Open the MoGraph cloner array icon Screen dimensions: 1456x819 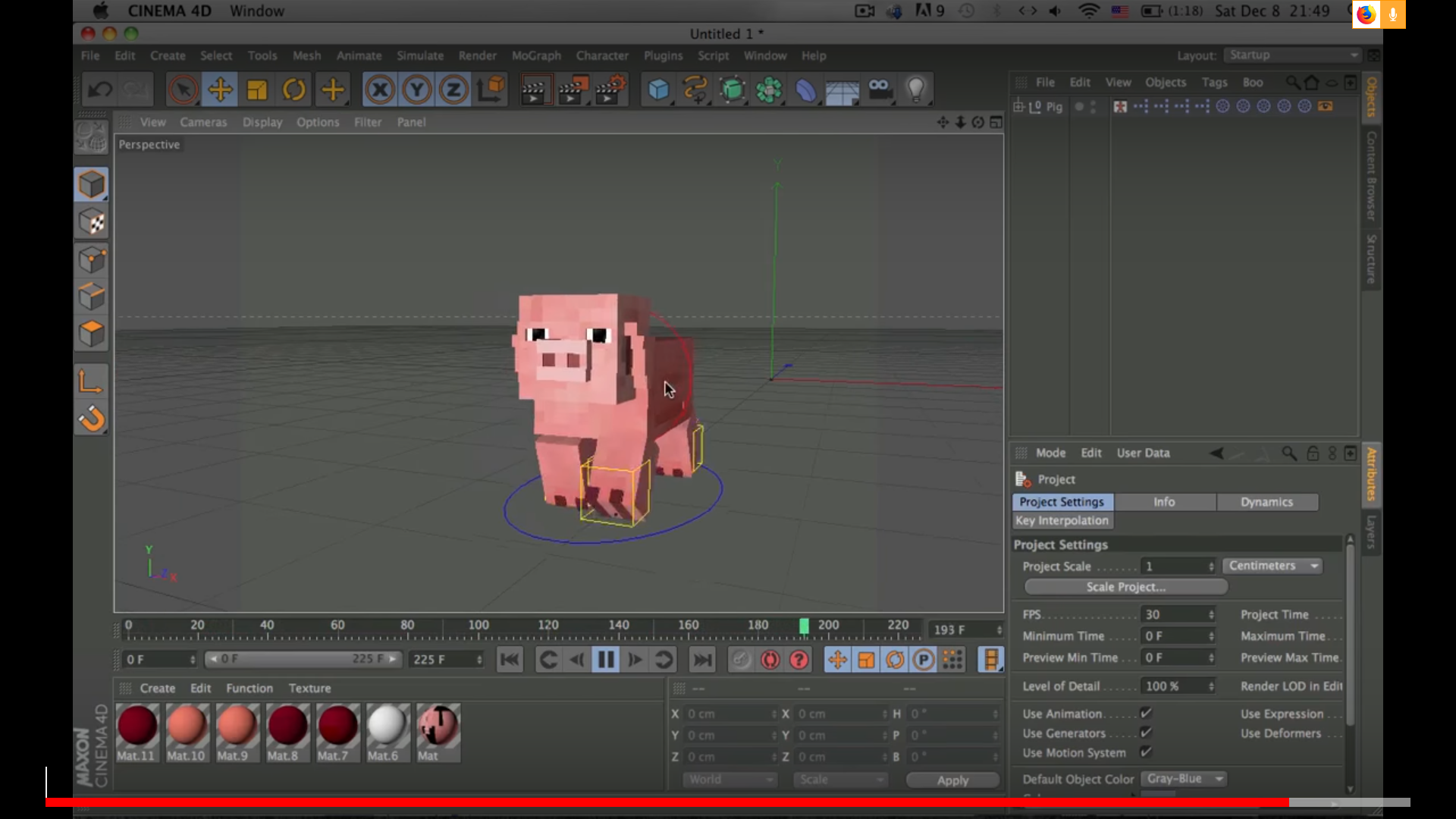point(769,89)
